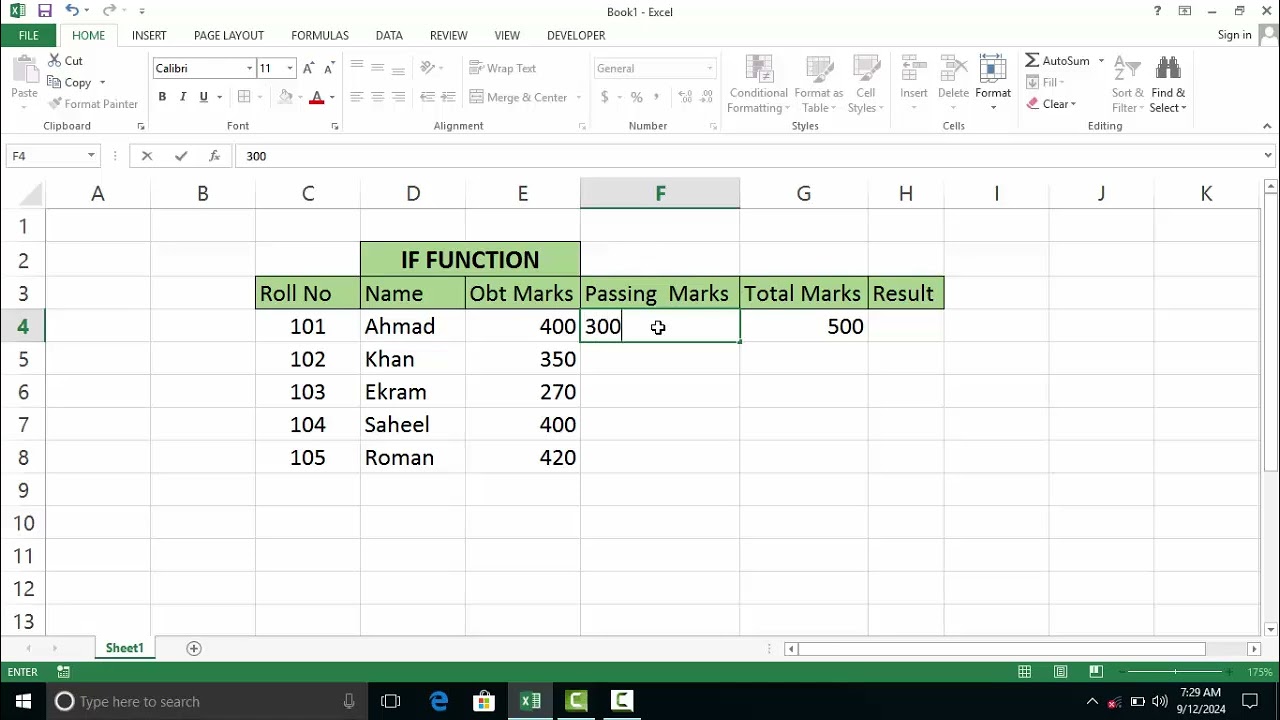Expand the Copy options arrow
This screenshot has width=1280, height=720.
[x=102, y=83]
